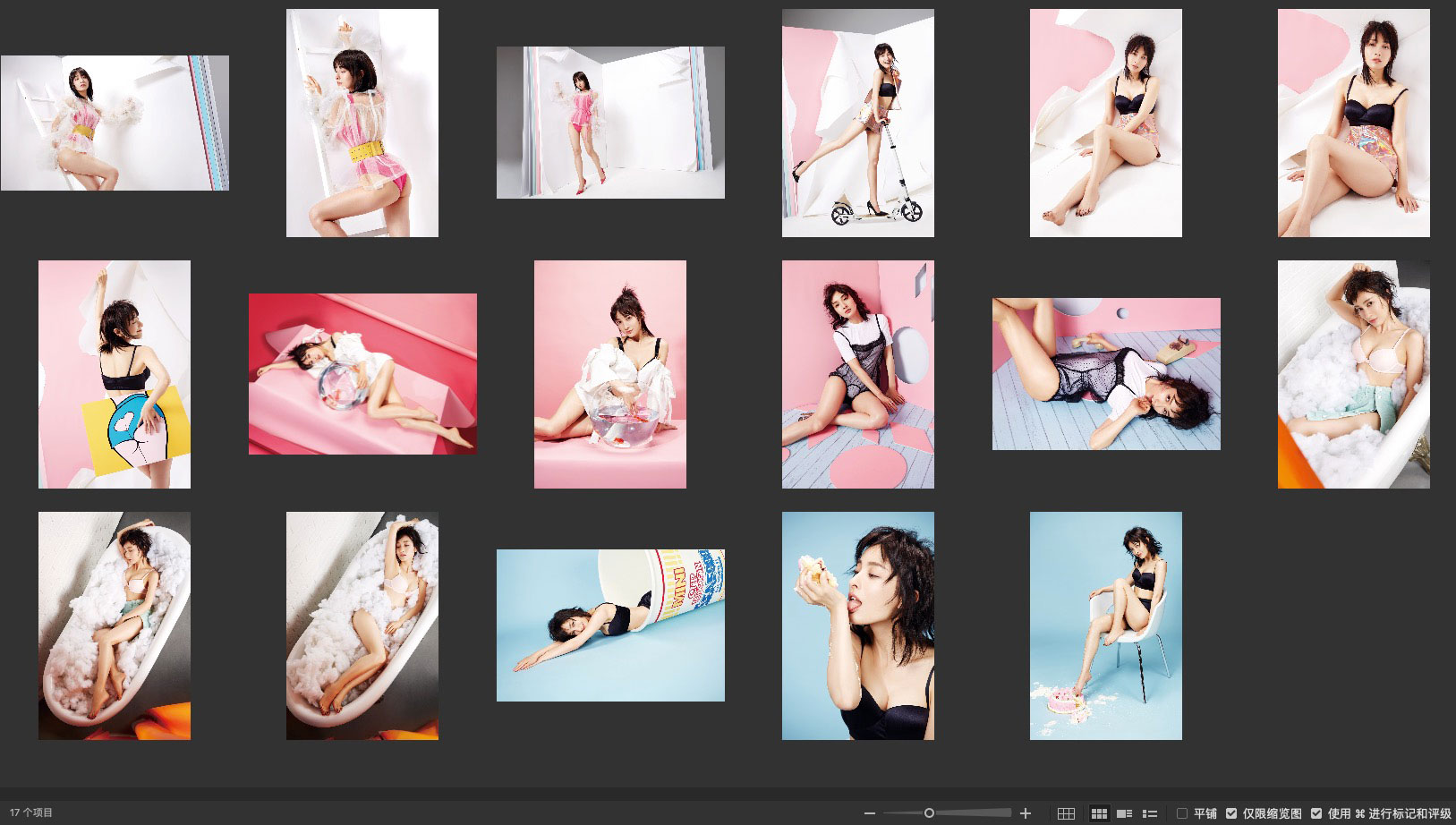This screenshot has width=1456, height=825.
Task: Select the photo with telephone on blue floor
Action: pos(1106,374)
